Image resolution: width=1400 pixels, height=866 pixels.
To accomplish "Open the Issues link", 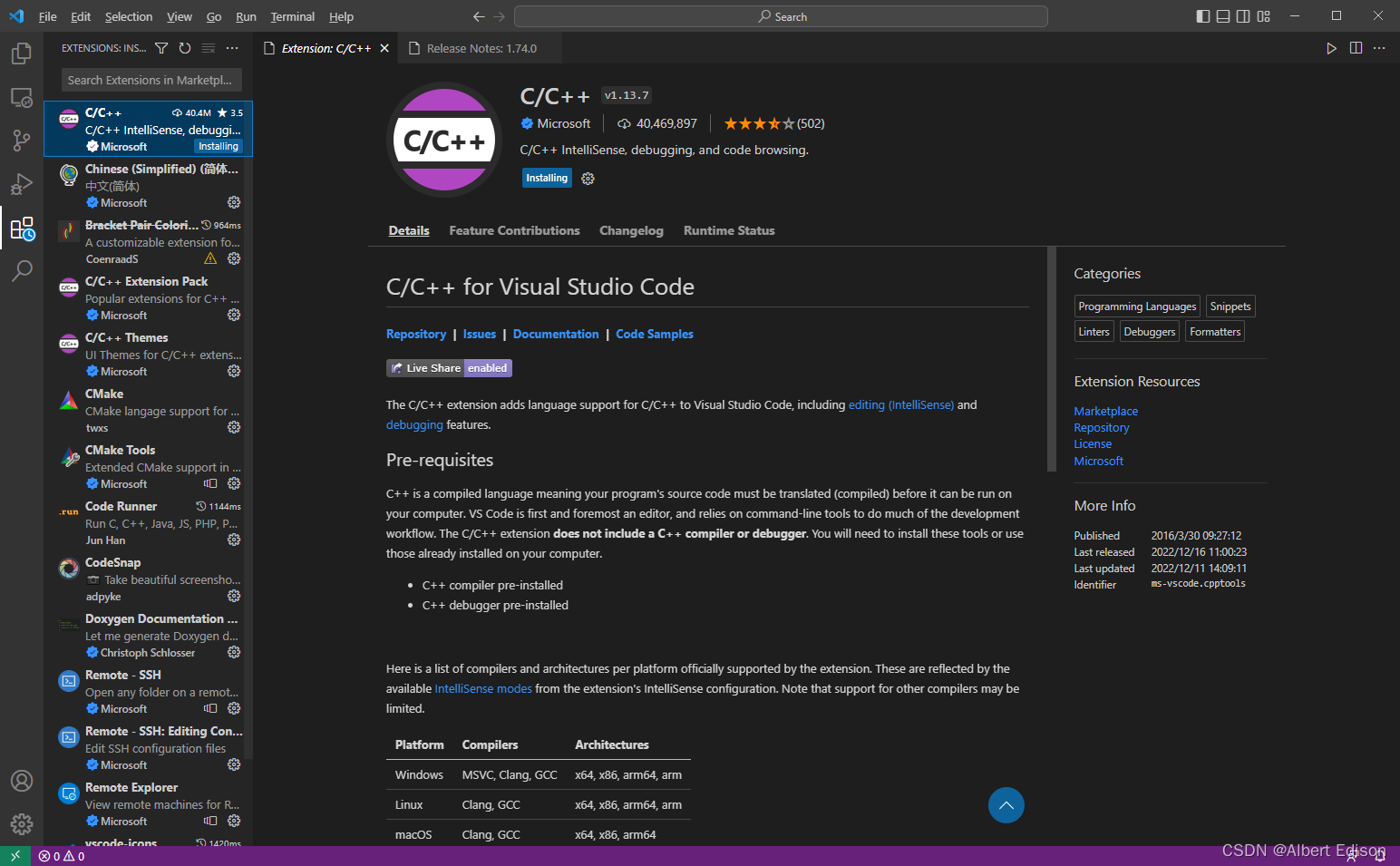I will (480, 334).
